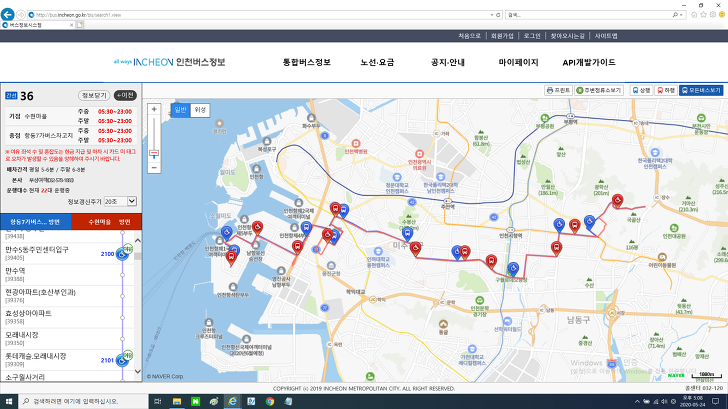Click bus 2100 wheelchair icon in stop list
Viewport: 728px width, 409px height.
[x=122, y=254]
